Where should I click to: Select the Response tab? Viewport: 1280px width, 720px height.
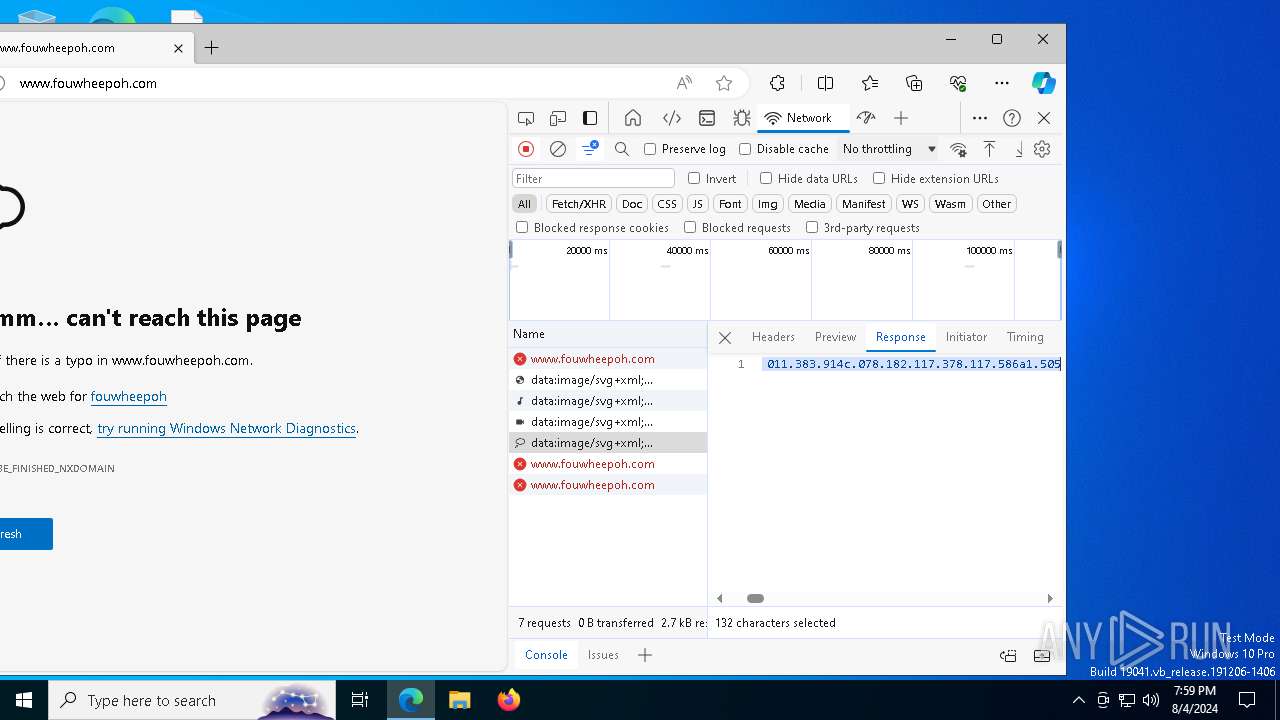point(900,337)
